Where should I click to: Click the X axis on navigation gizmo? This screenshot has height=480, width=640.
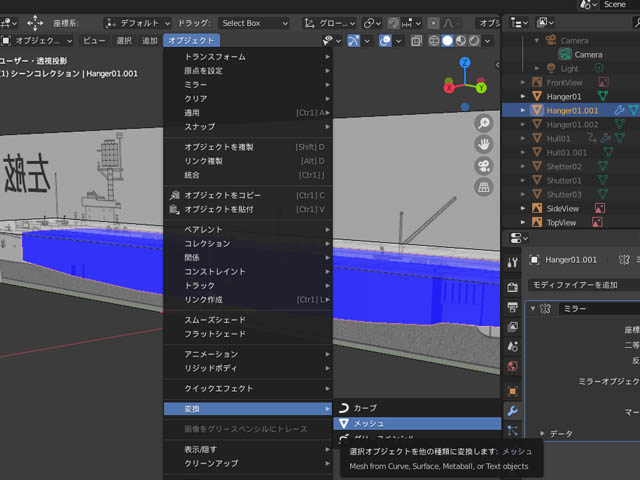[449, 87]
